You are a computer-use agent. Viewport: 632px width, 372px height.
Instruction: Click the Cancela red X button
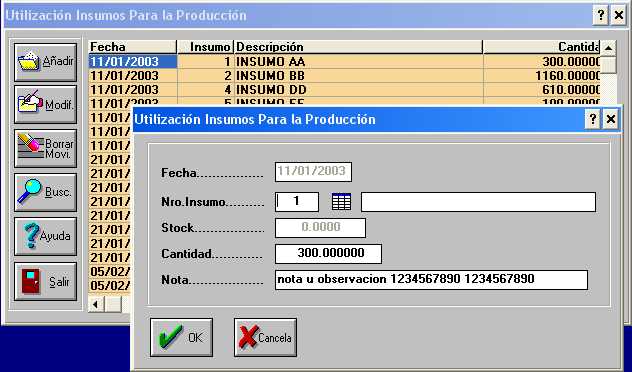[265, 337]
